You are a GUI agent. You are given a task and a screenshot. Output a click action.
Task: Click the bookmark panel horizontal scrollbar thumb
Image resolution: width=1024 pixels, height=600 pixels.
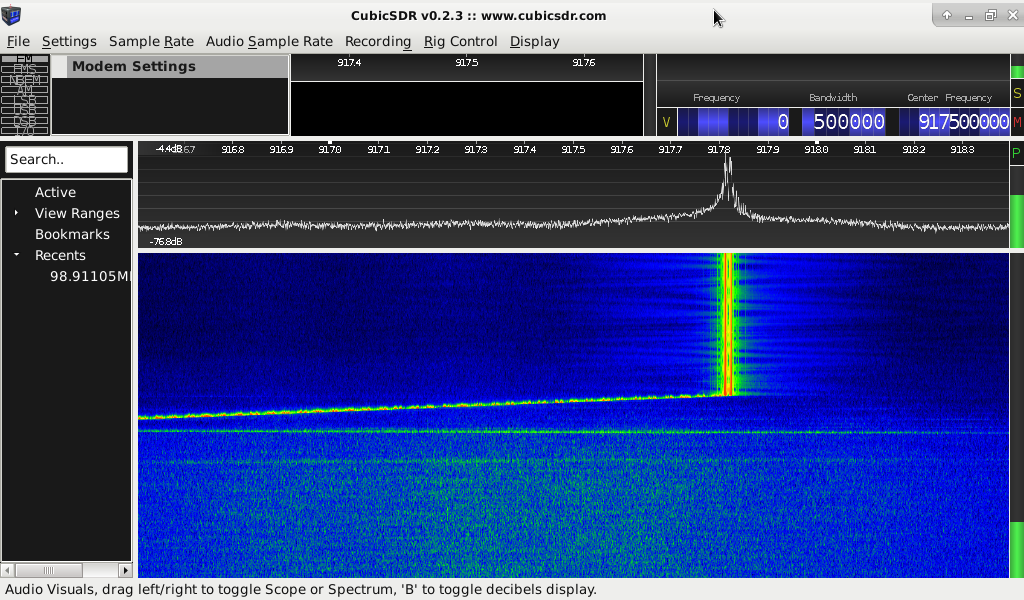point(49,570)
